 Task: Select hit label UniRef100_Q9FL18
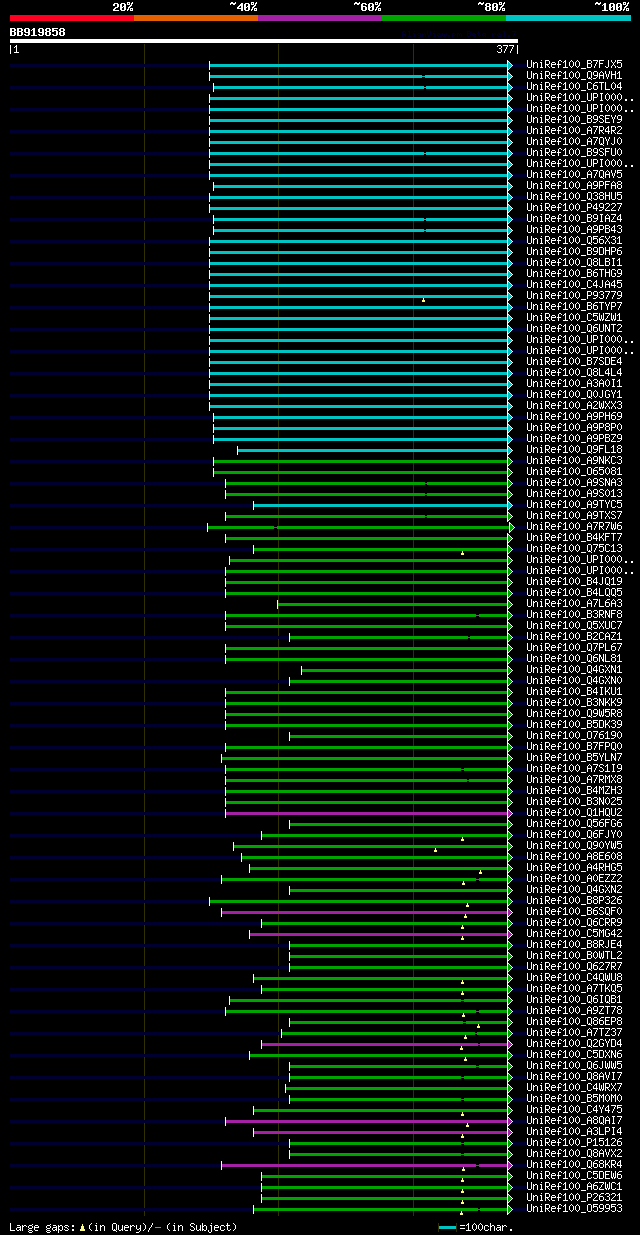[x=574, y=449]
